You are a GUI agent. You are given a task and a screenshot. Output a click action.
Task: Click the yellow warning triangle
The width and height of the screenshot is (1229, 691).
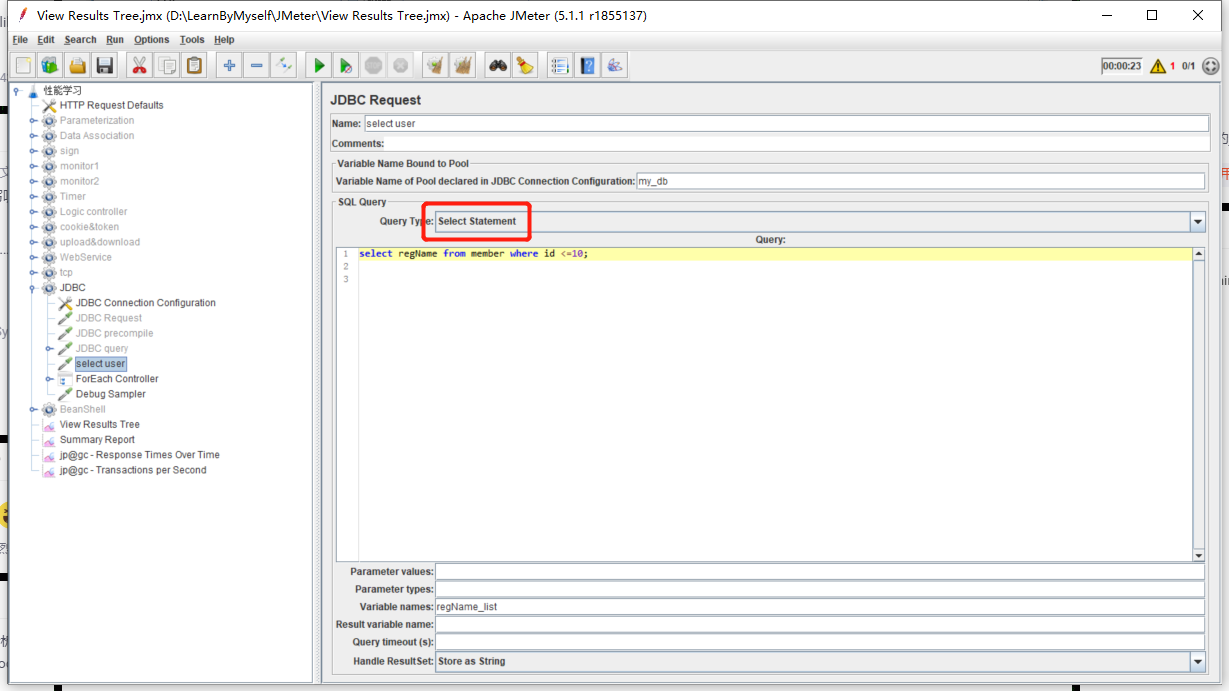pos(1158,66)
